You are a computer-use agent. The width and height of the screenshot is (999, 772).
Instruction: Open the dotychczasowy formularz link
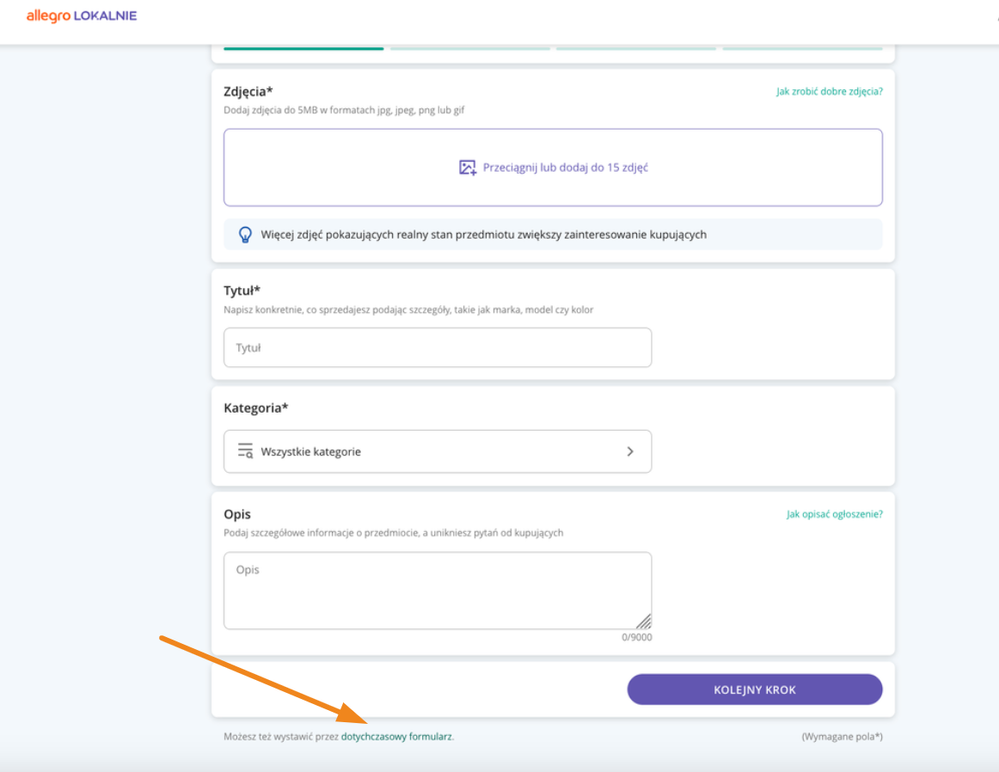point(397,737)
